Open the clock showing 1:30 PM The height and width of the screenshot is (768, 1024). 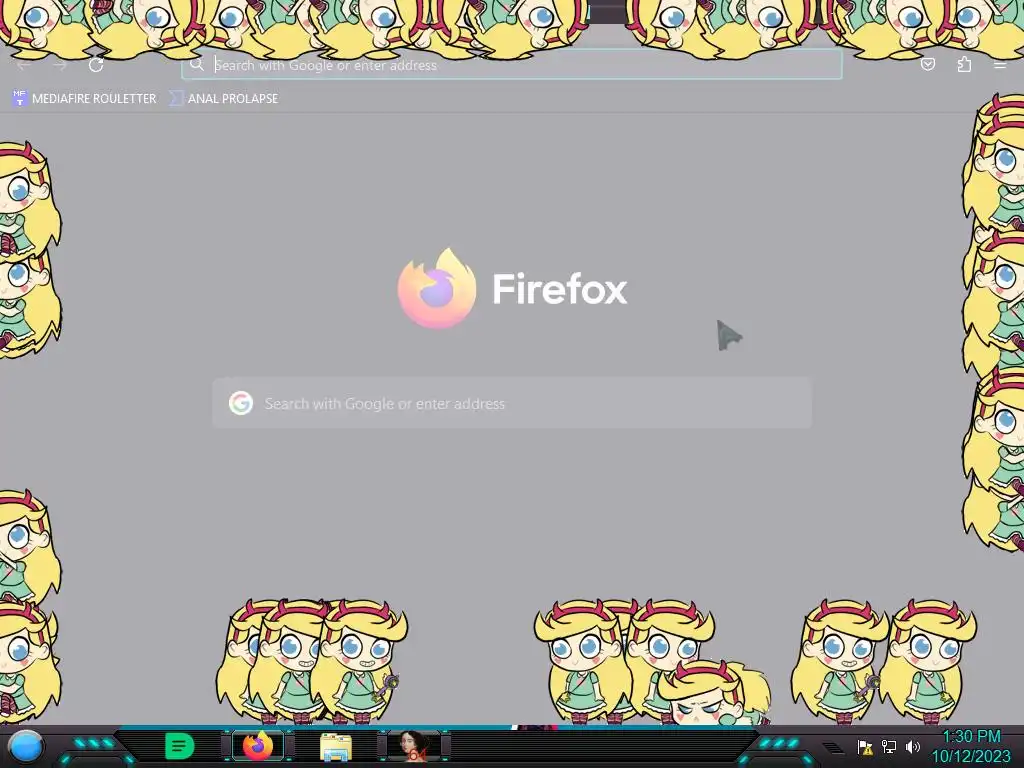point(971,737)
